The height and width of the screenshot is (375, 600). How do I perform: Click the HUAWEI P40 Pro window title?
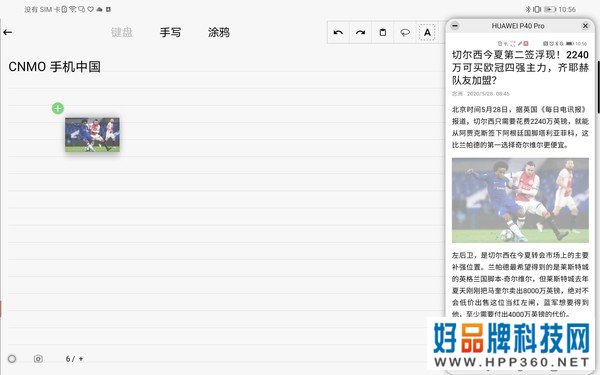518,26
